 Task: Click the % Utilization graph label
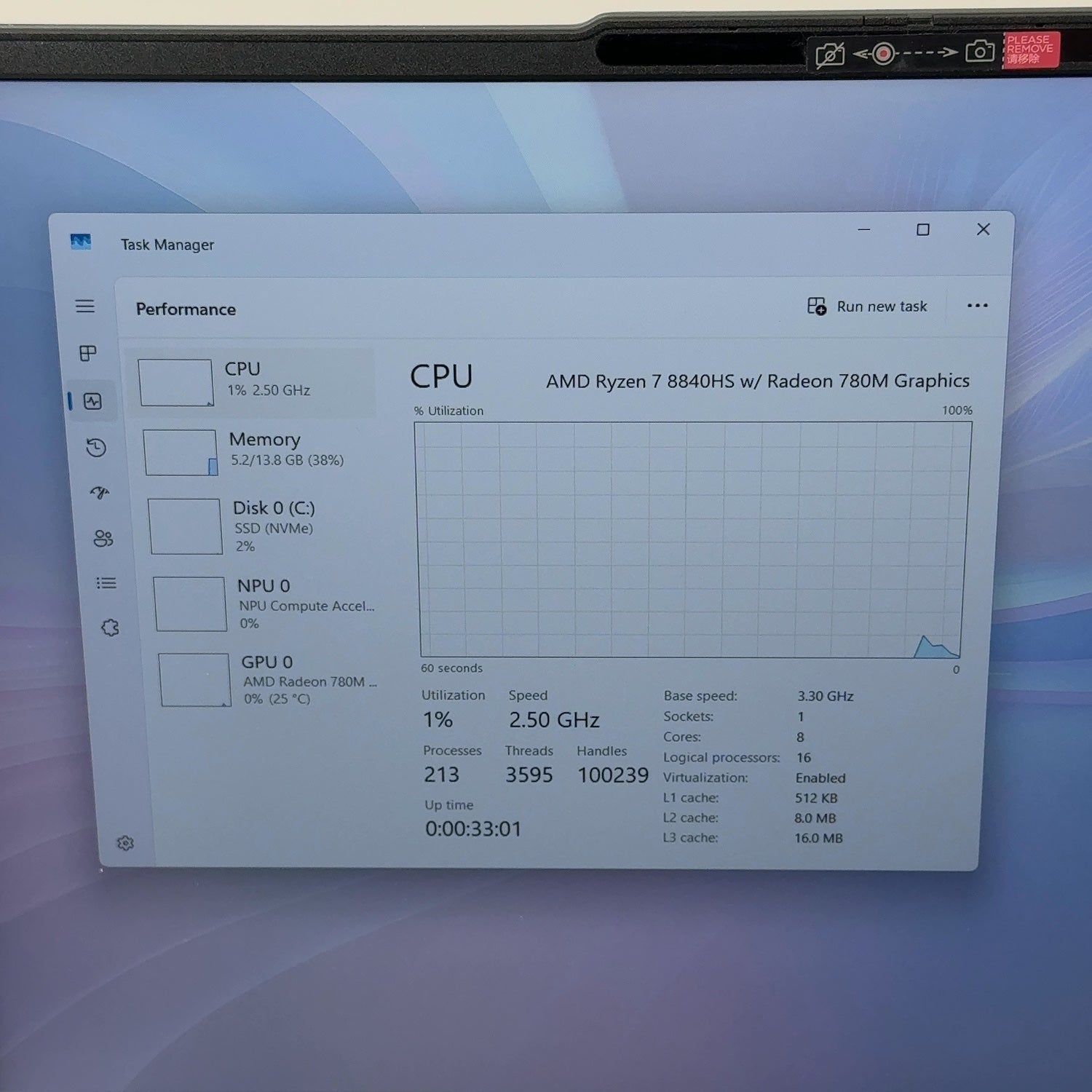click(x=448, y=411)
